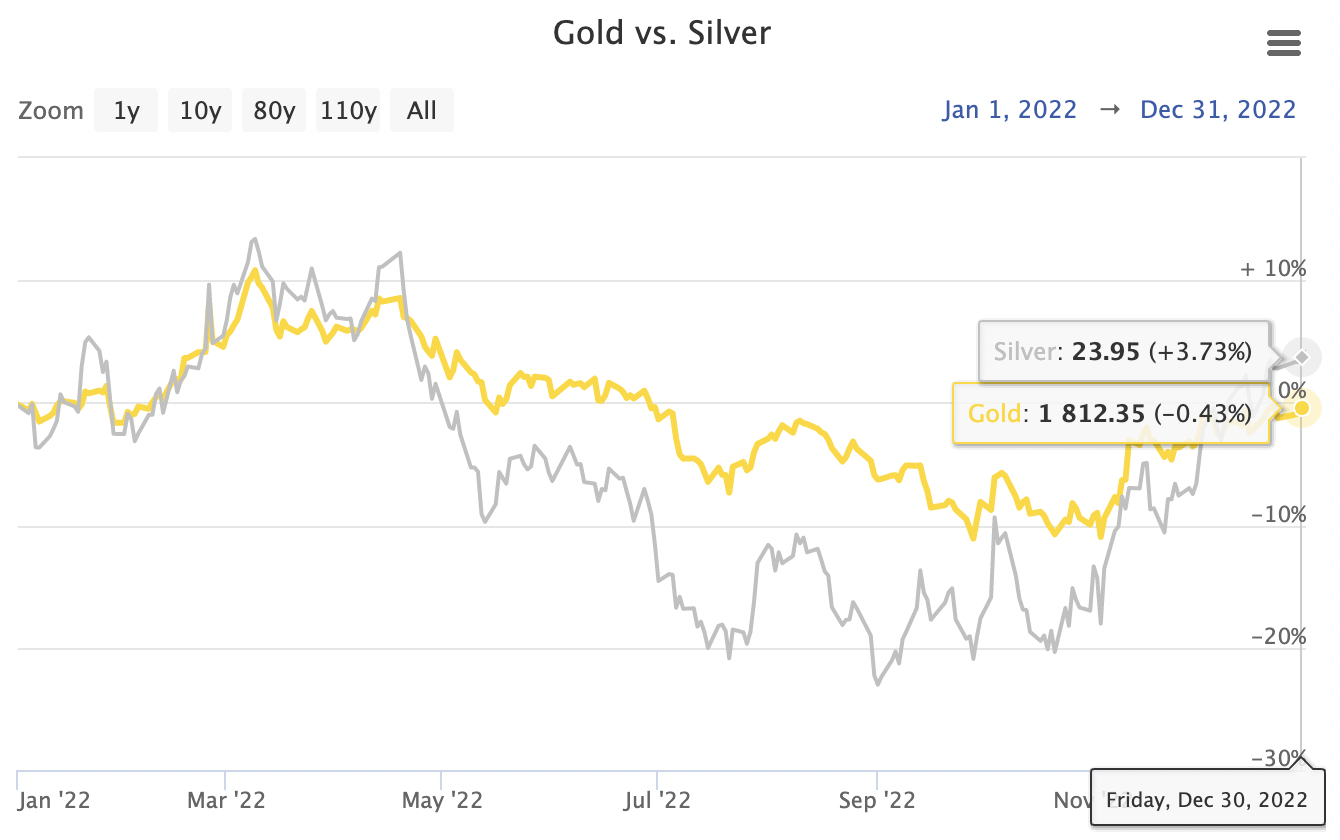1340x840 pixels.
Task: Show All data with the All button
Action: click(x=422, y=110)
